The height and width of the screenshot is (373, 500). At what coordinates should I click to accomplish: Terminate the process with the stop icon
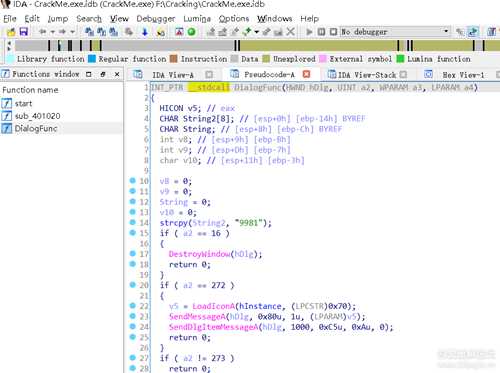pyautogui.click(x=333, y=32)
